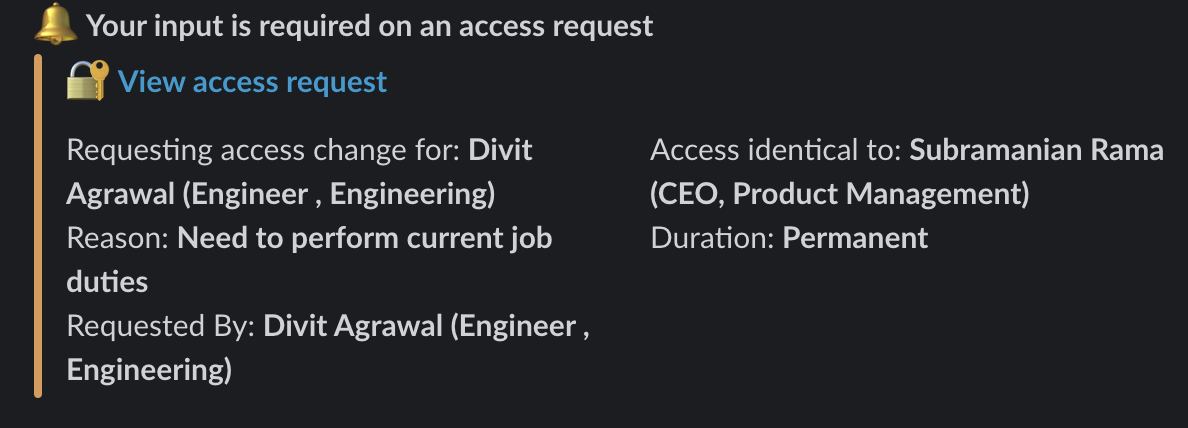Click the "(CEO, Product Management)" role text

coord(839,194)
